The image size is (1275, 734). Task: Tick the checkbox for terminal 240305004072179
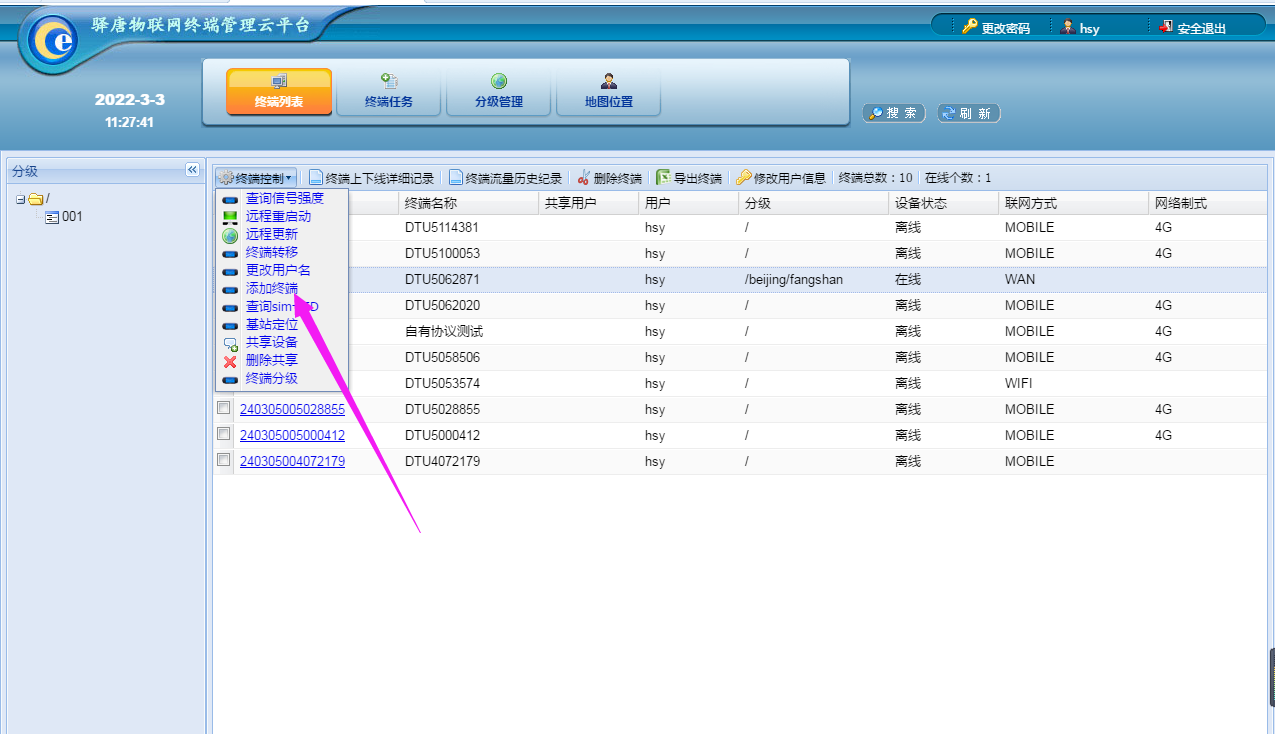point(224,460)
